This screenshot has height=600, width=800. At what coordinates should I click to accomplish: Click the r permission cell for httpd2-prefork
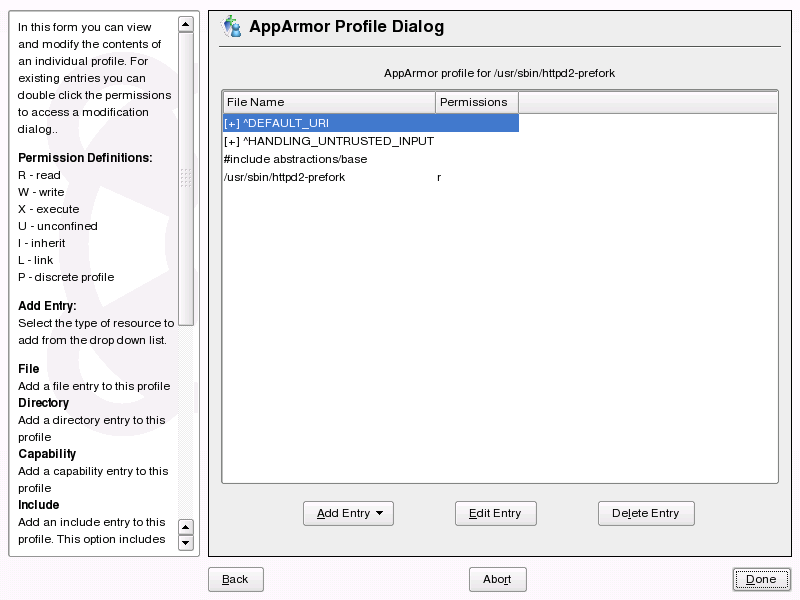pyautogui.click(x=438, y=177)
